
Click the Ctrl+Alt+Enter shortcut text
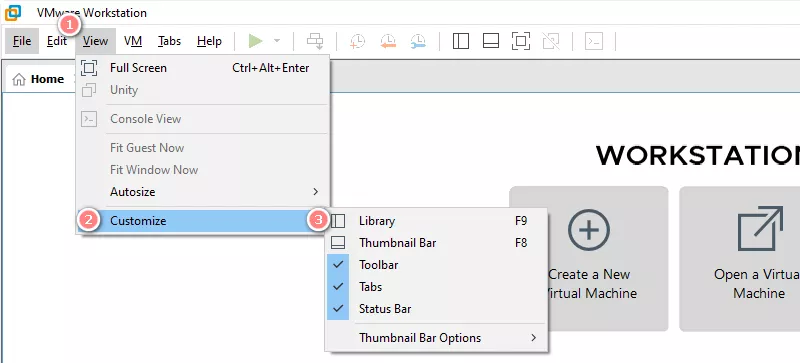pos(270,68)
